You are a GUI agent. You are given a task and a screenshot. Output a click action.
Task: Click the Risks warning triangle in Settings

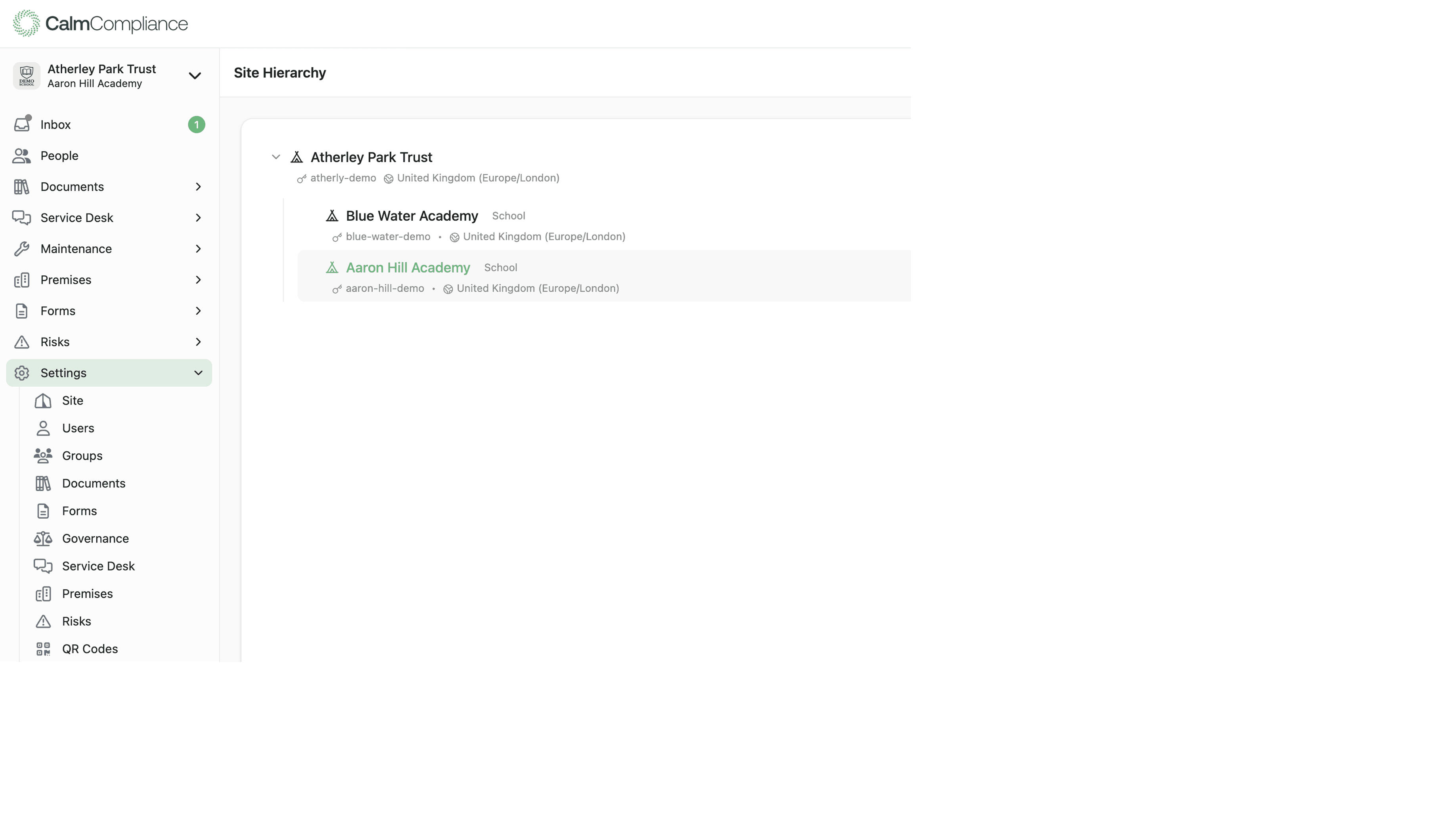[x=43, y=621]
